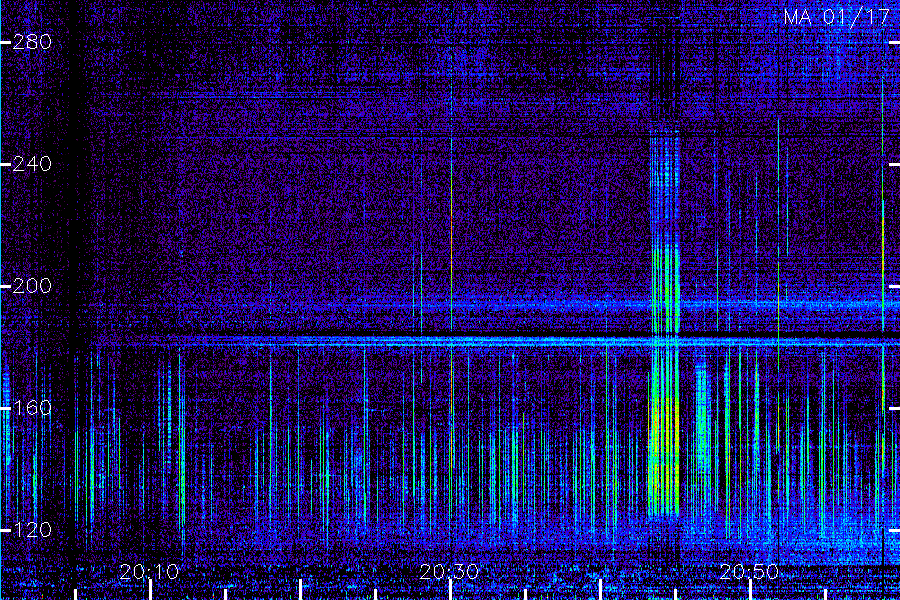Click the 20:50 time label

(749, 572)
